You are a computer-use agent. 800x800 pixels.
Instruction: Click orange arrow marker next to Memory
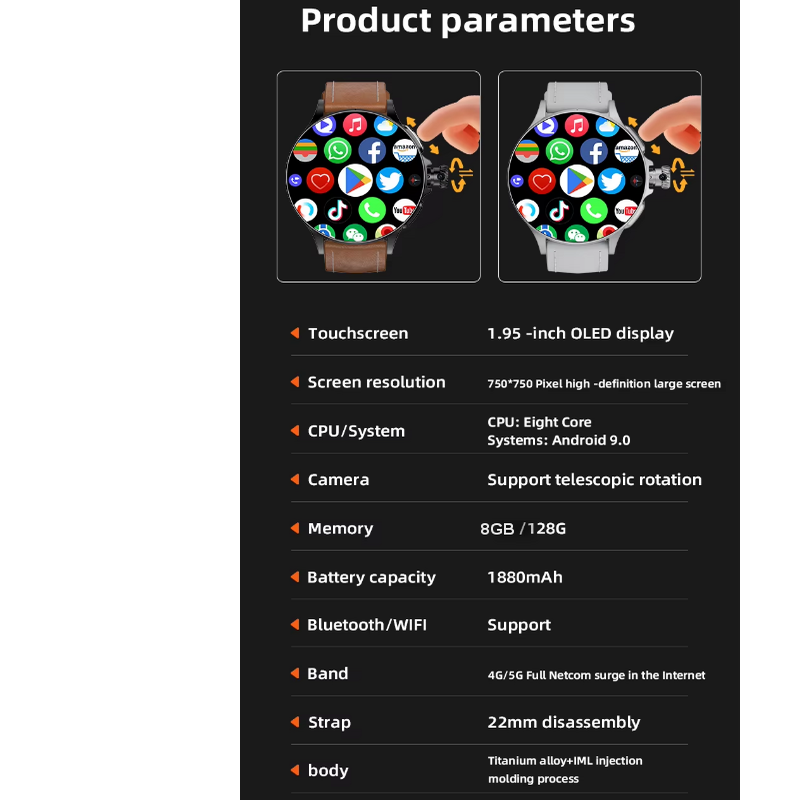pos(295,528)
